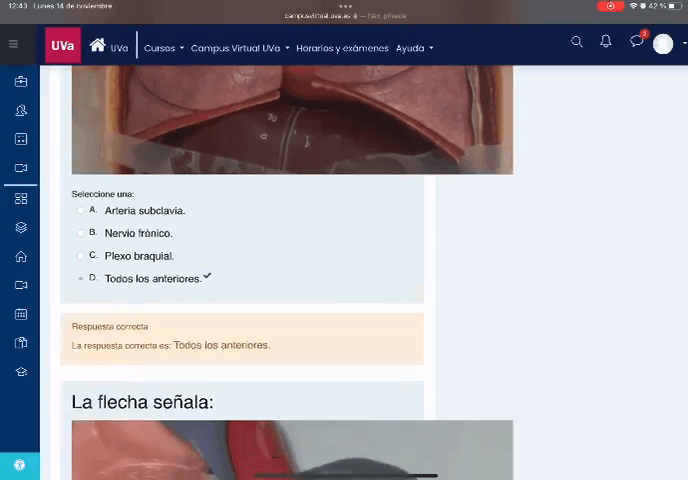Click the grades grid sidebar icon
Screen dimensions: 688x480
[21, 139]
